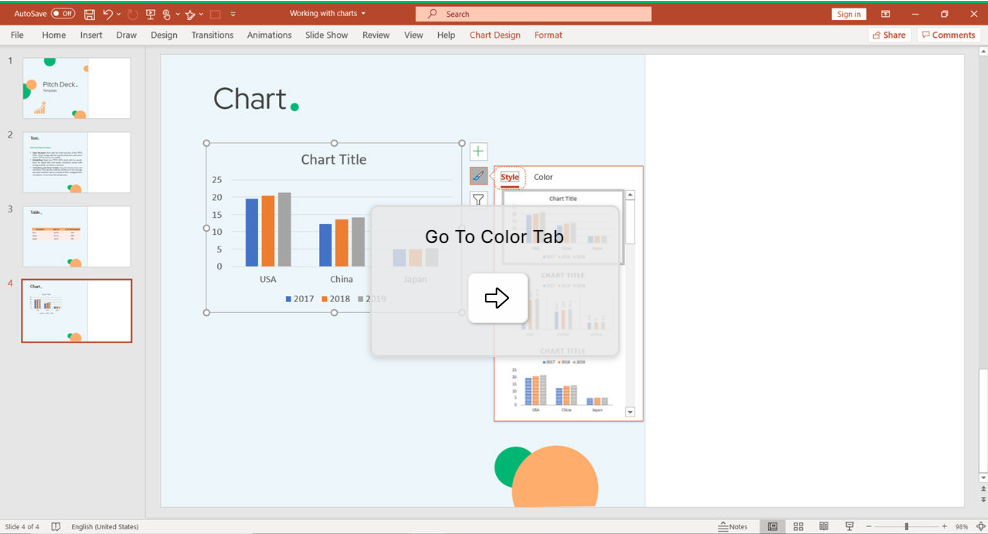
Task: Toggle the Notes pane button
Action: (733, 526)
